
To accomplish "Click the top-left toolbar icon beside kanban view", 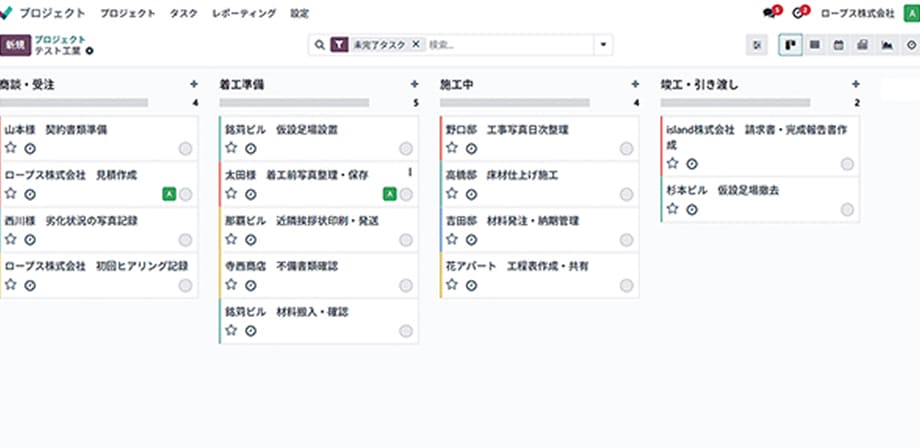I will (x=757, y=45).
